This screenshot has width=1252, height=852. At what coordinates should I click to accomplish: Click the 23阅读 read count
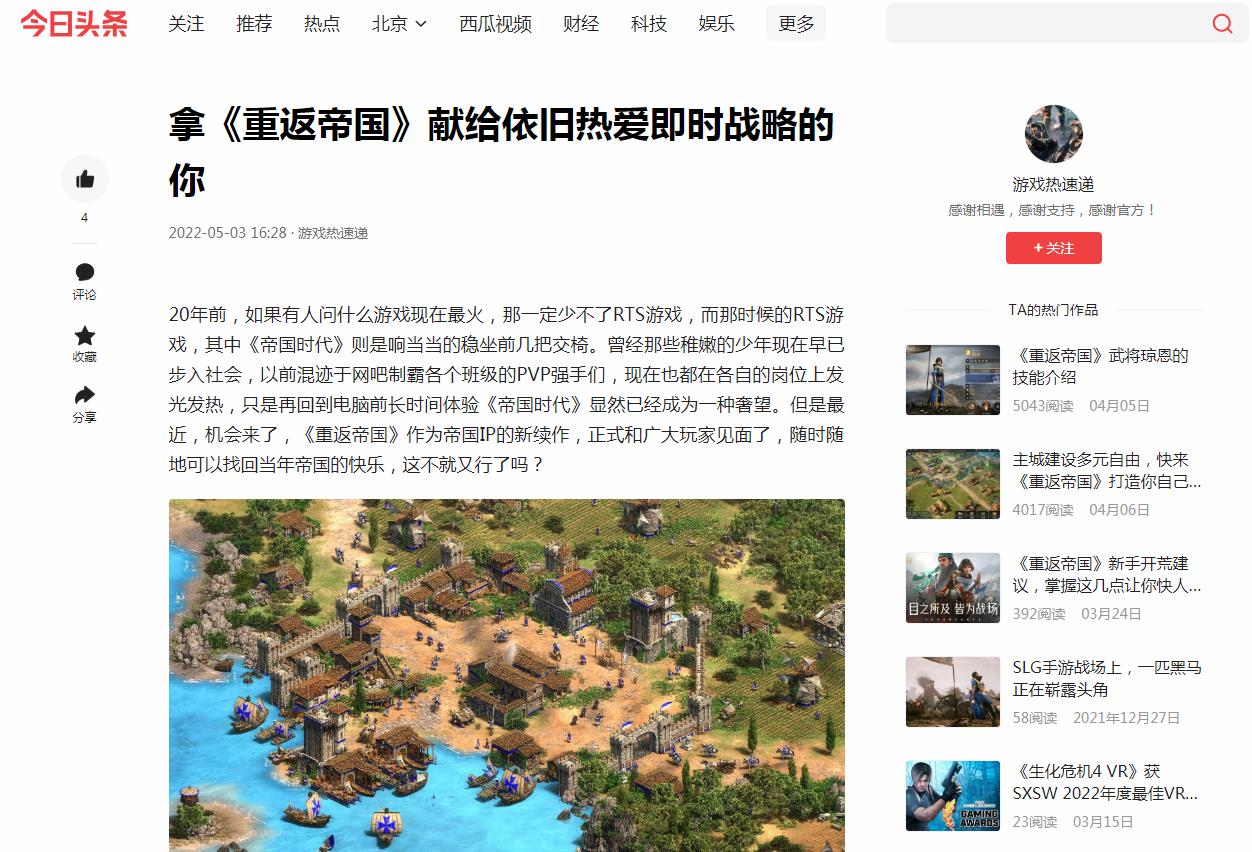coord(1035,822)
